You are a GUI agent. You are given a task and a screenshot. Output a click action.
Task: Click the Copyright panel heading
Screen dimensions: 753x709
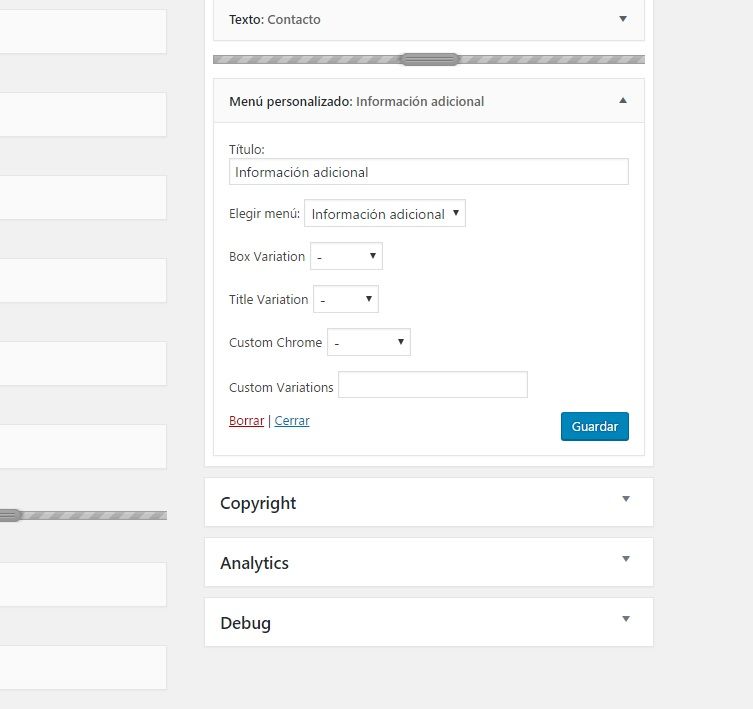click(258, 503)
